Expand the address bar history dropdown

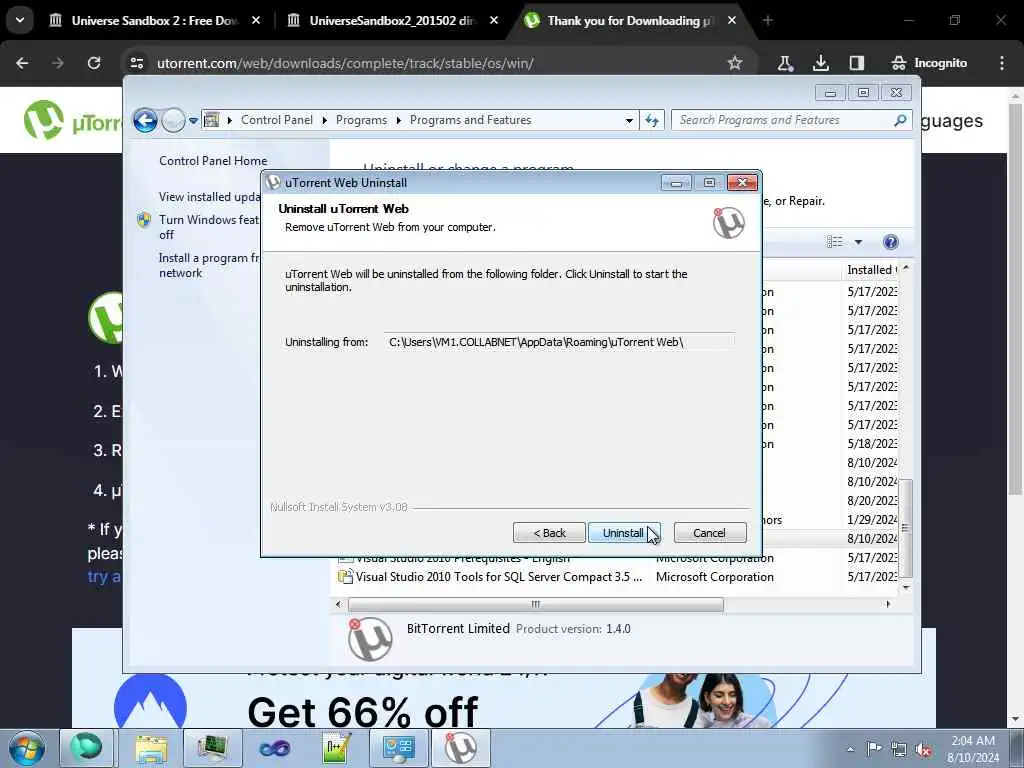click(x=629, y=120)
